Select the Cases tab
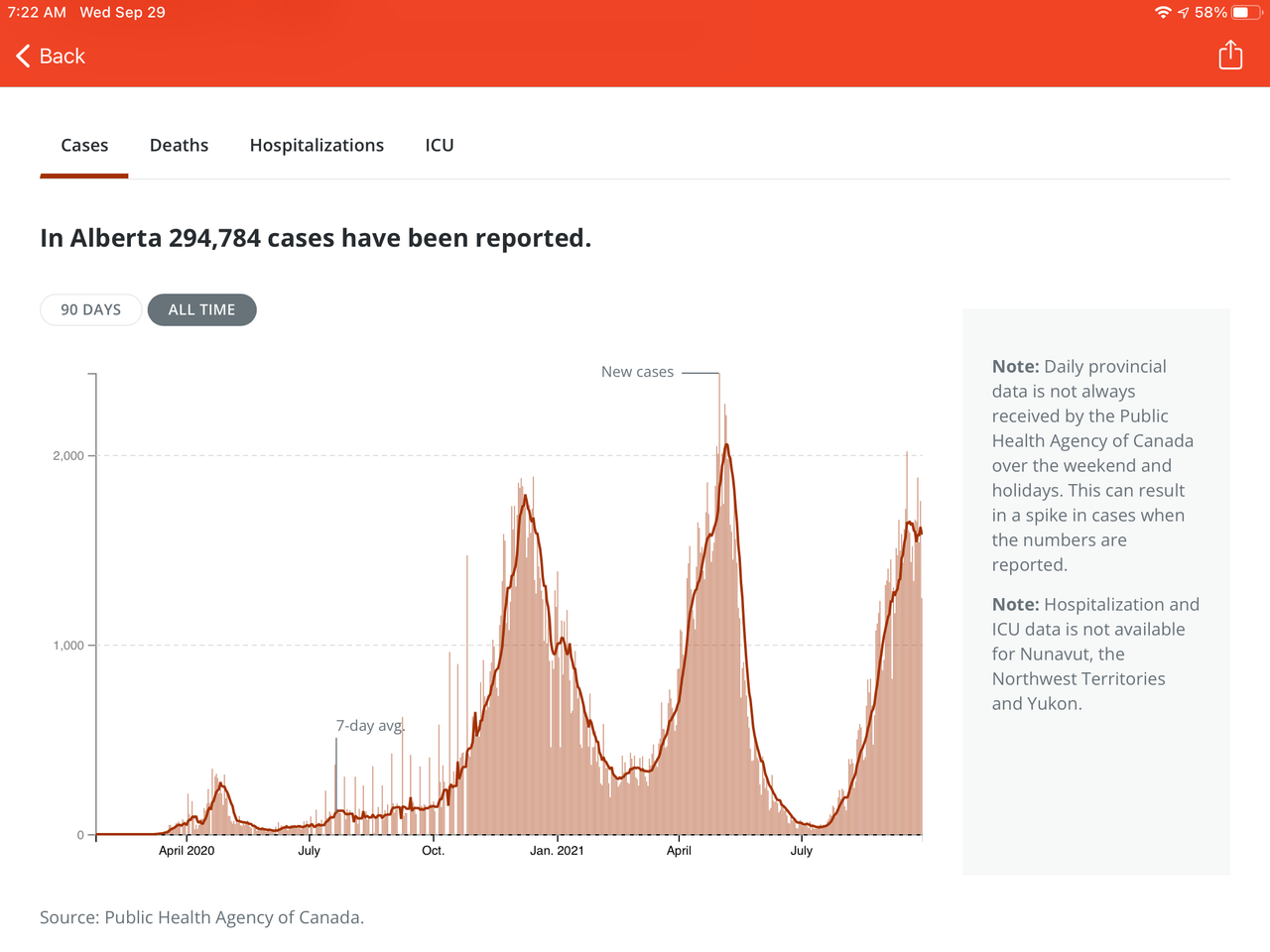The height and width of the screenshot is (952, 1270). [84, 146]
